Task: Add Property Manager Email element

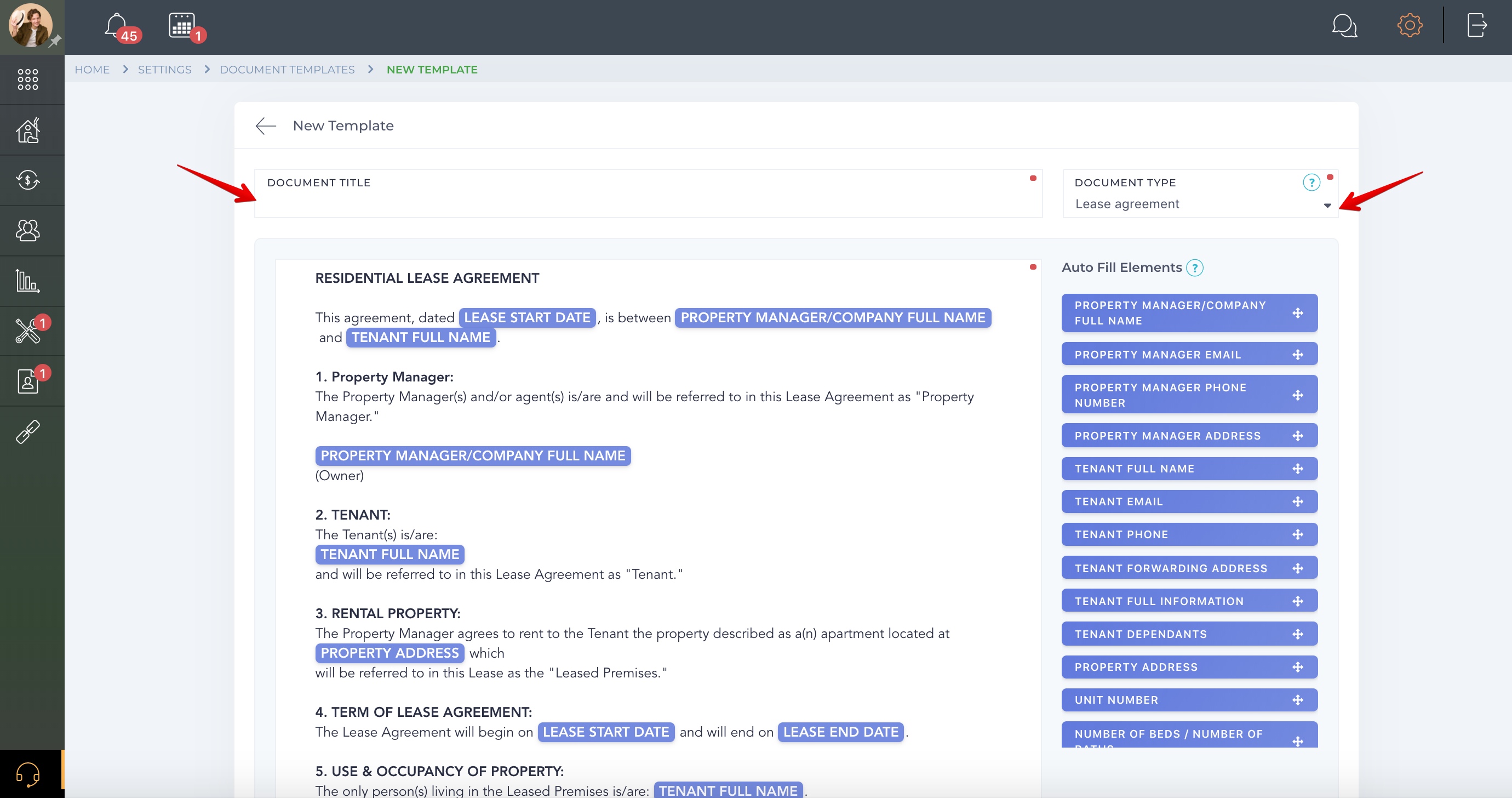Action: point(1189,354)
